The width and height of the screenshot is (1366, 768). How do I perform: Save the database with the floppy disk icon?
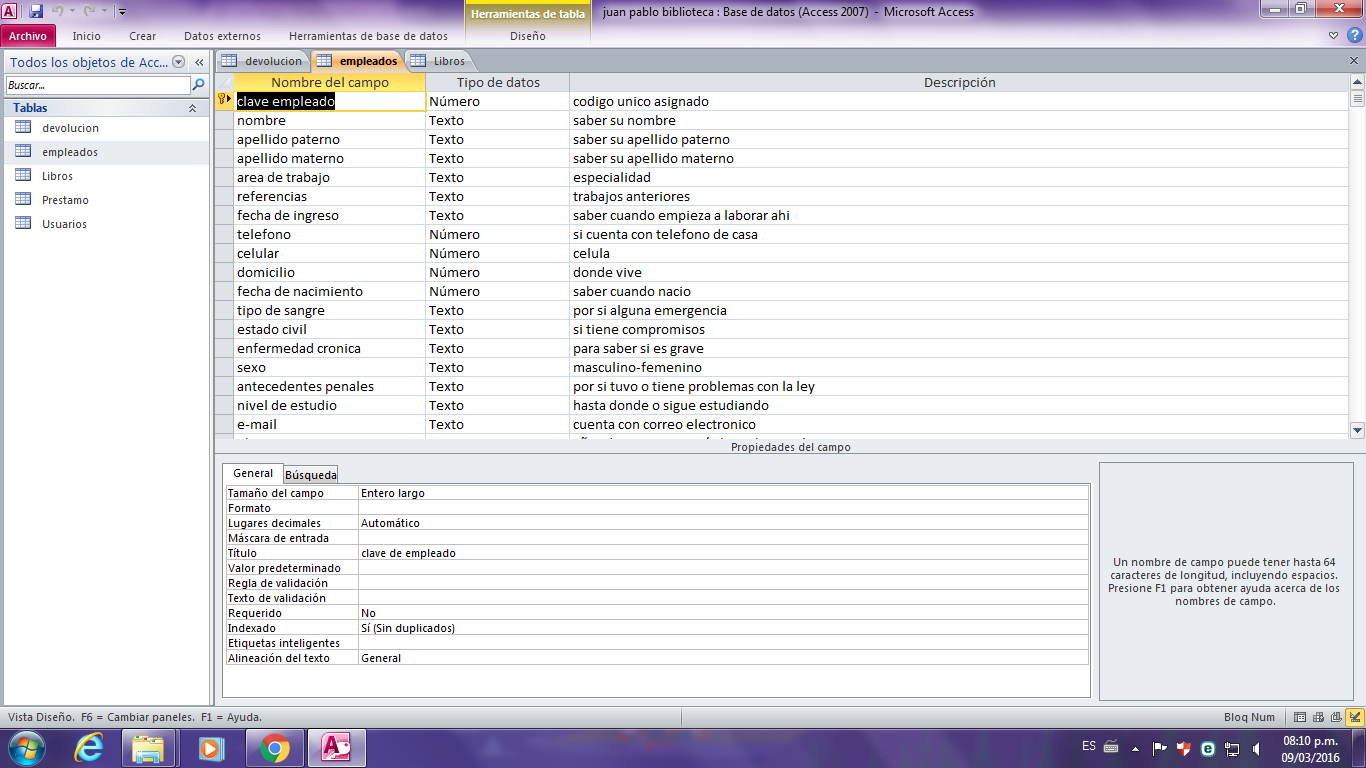[36, 11]
